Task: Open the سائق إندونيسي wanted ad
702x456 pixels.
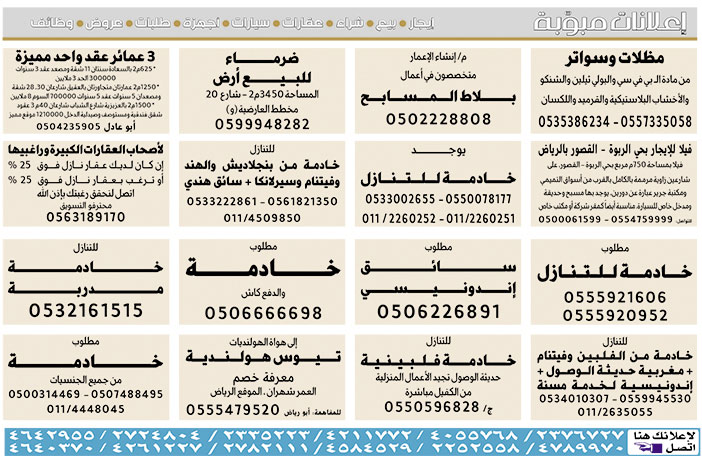Action: coord(438,280)
